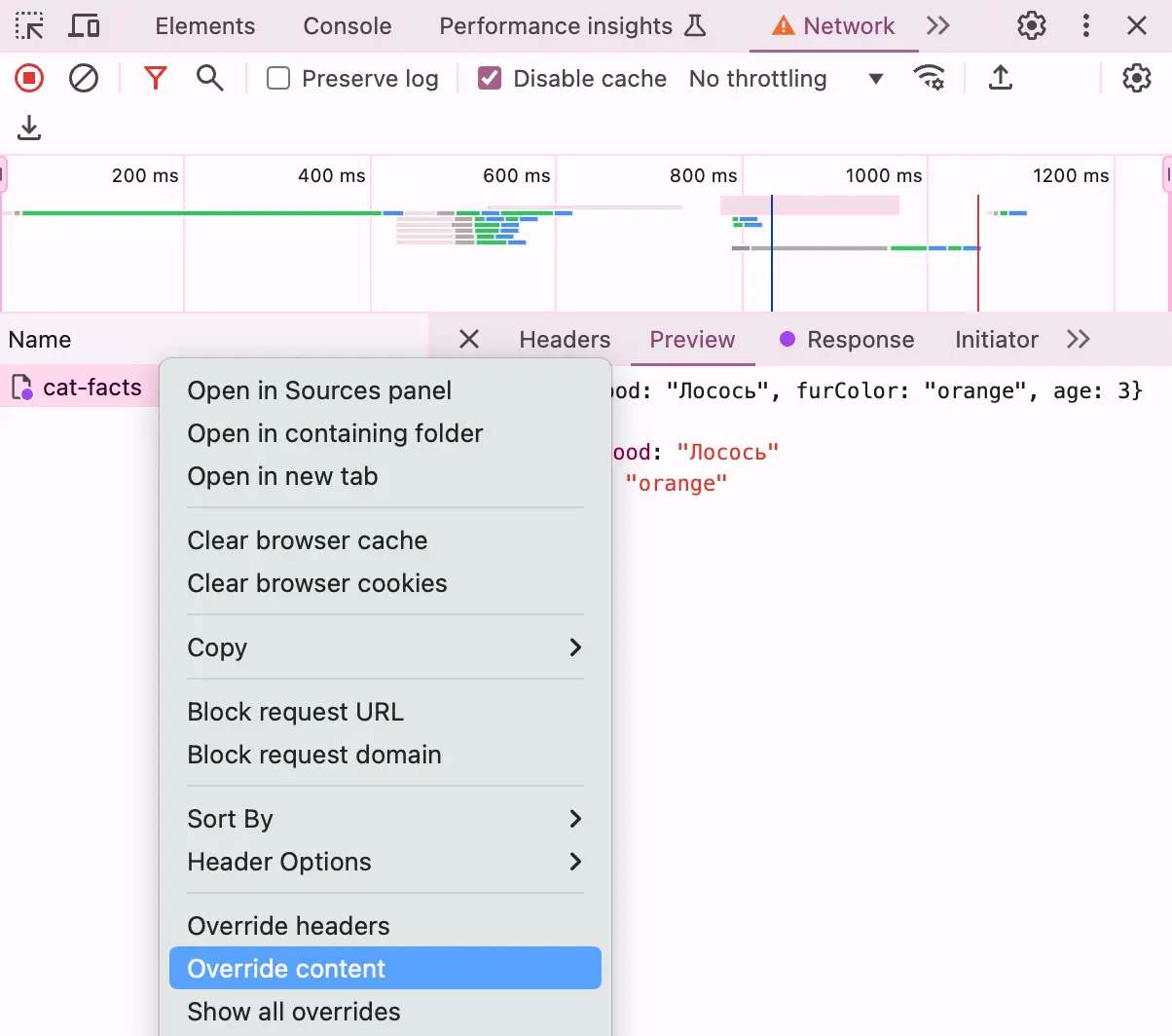Screen dimensions: 1172x1036
Task: Import HAR file
Action: (28, 128)
